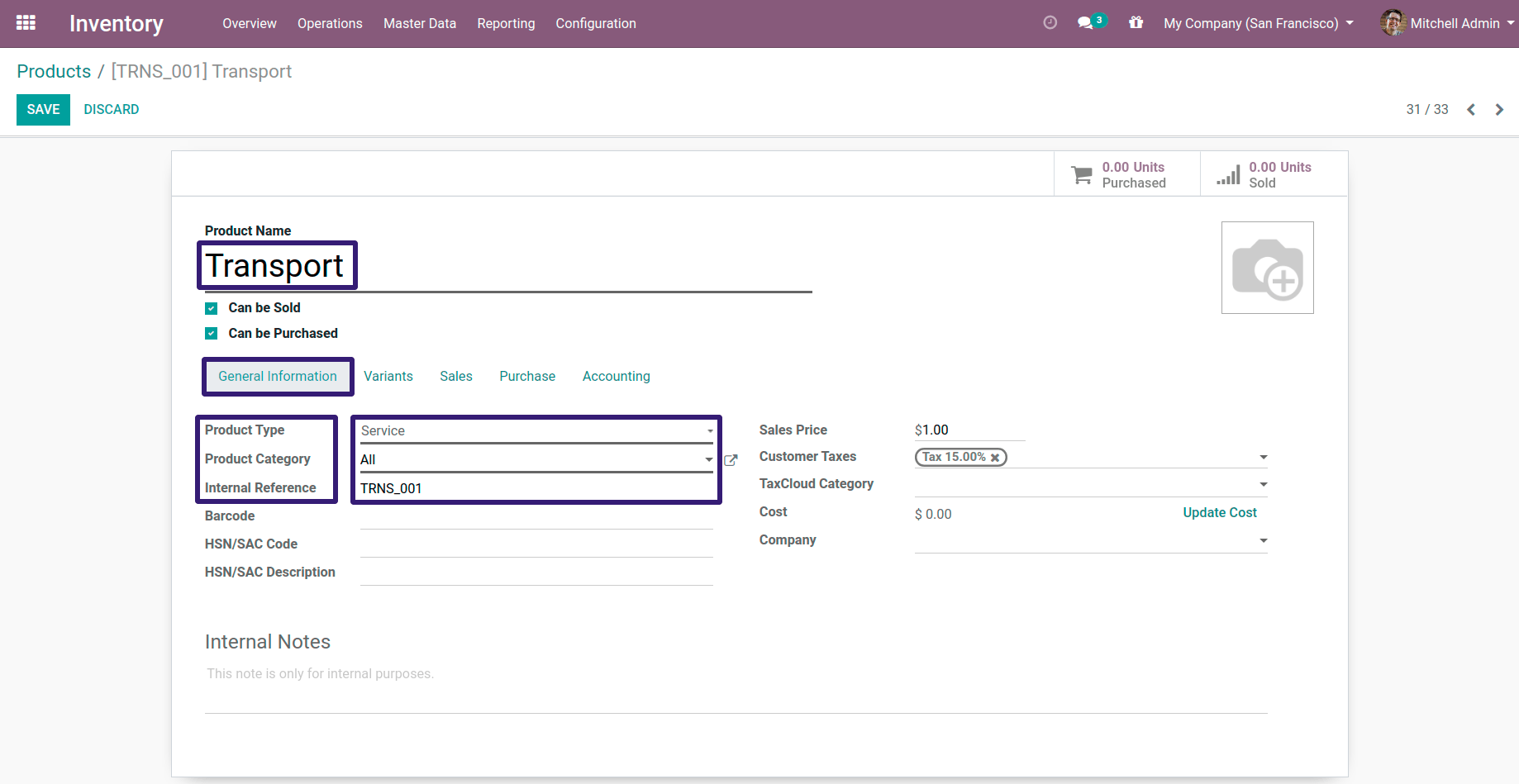Click the DISCARD button
The image size is (1519, 784).
pyautogui.click(x=112, y=110)
